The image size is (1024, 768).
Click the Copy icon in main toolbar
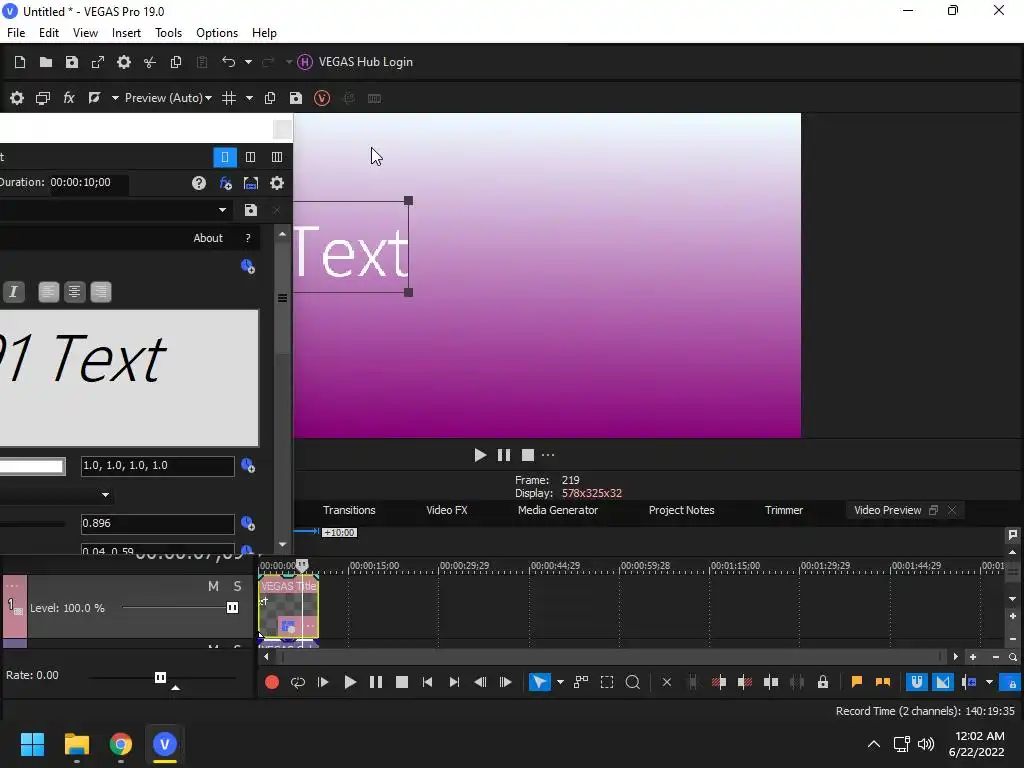click(x=176, y=62)
